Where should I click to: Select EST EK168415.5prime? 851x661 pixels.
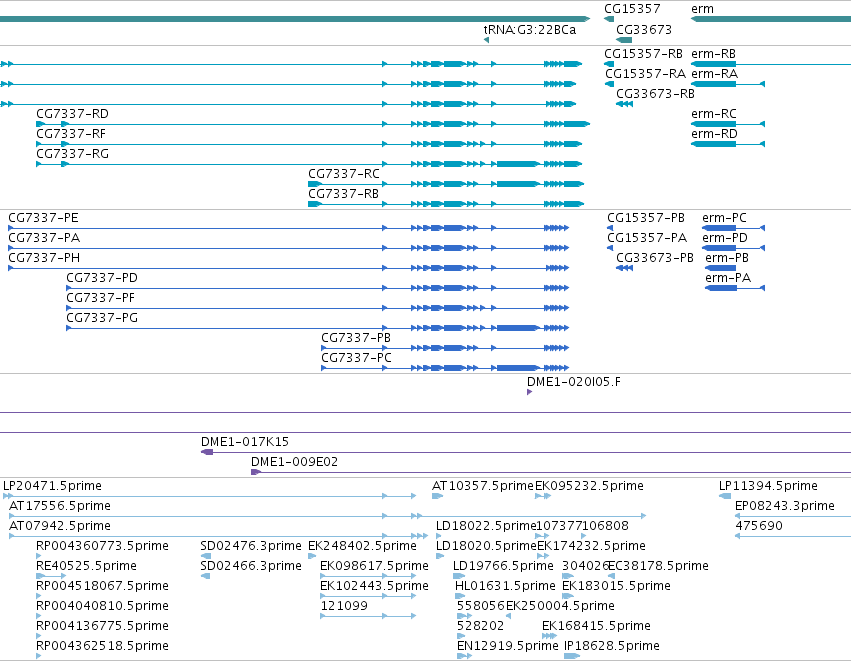(596, 627)
